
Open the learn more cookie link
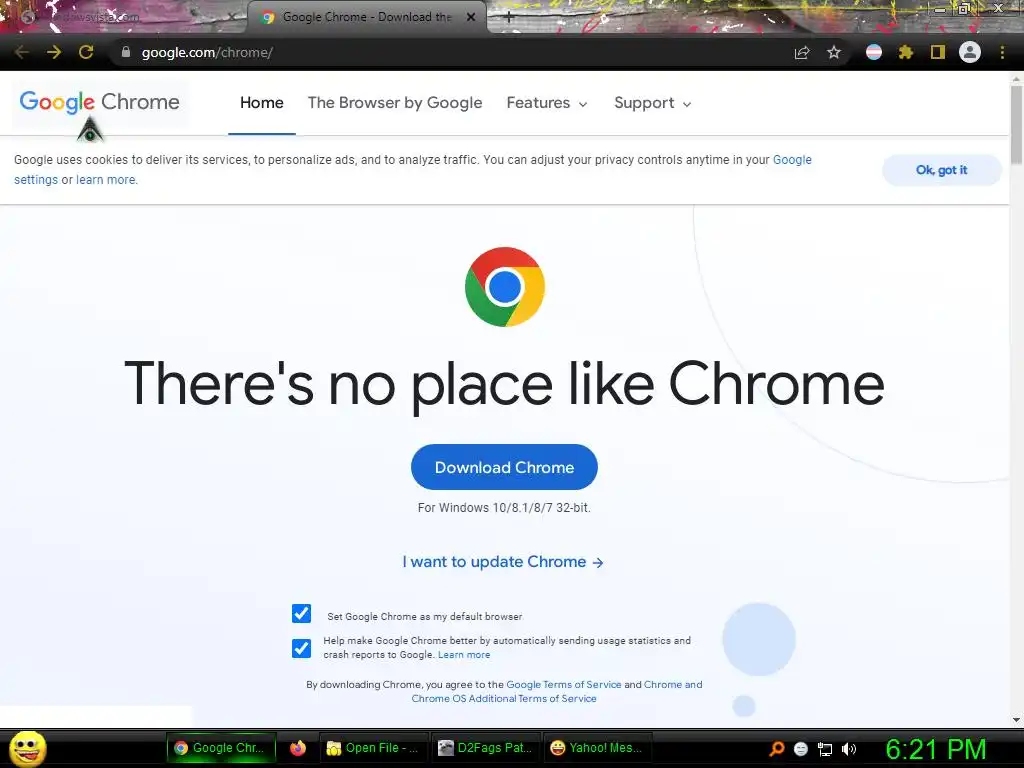coord(106,180)
